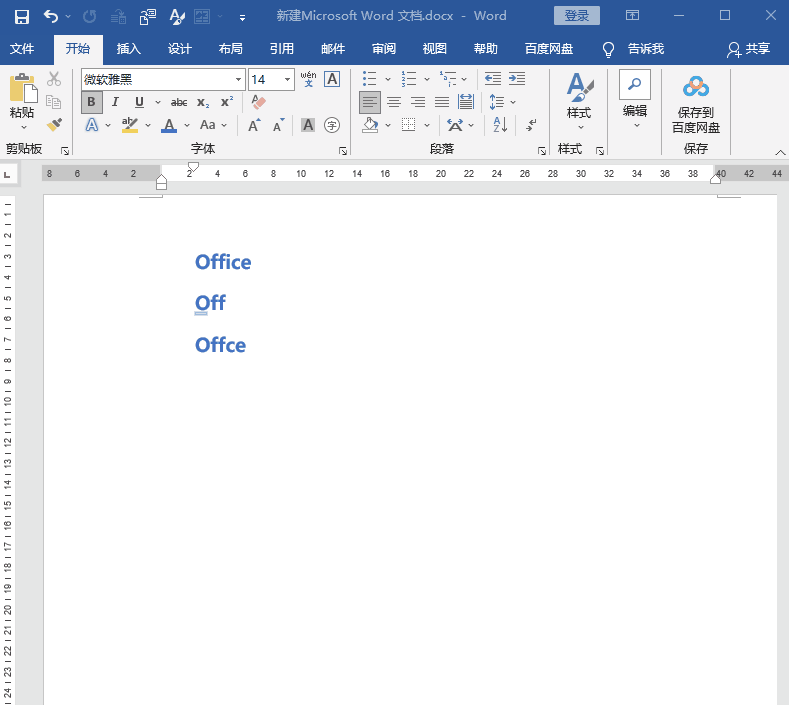The image size is (789, 705).
Task: Decrease paragraph indent
Action: pos(493,79)
